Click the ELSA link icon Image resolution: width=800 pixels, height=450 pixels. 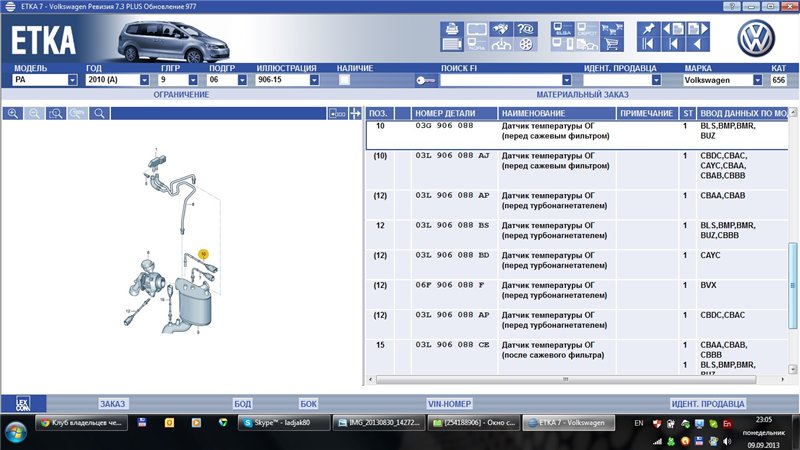(x=563, y=29)
